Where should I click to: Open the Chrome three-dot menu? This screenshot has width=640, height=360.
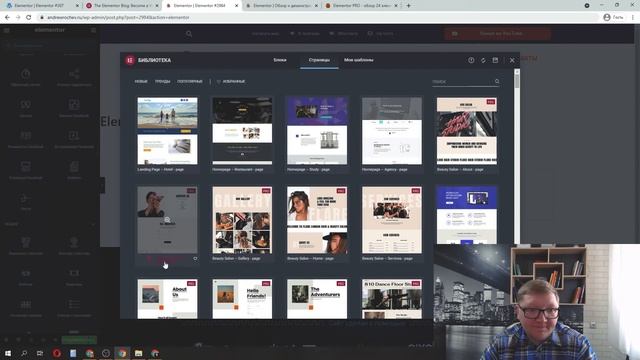click(633, 18)
